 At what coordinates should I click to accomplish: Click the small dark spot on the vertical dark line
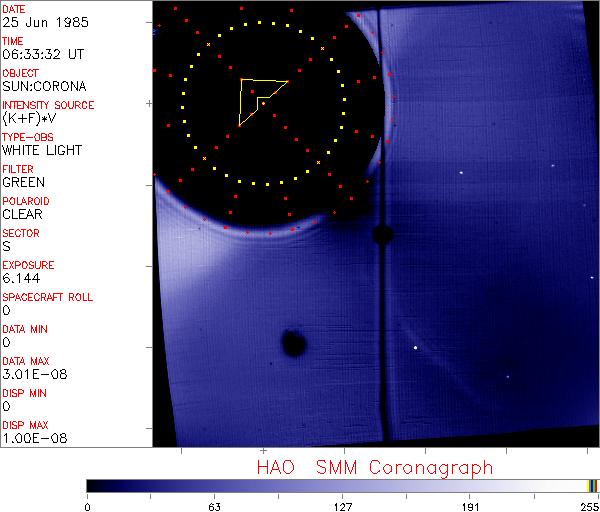381,235
